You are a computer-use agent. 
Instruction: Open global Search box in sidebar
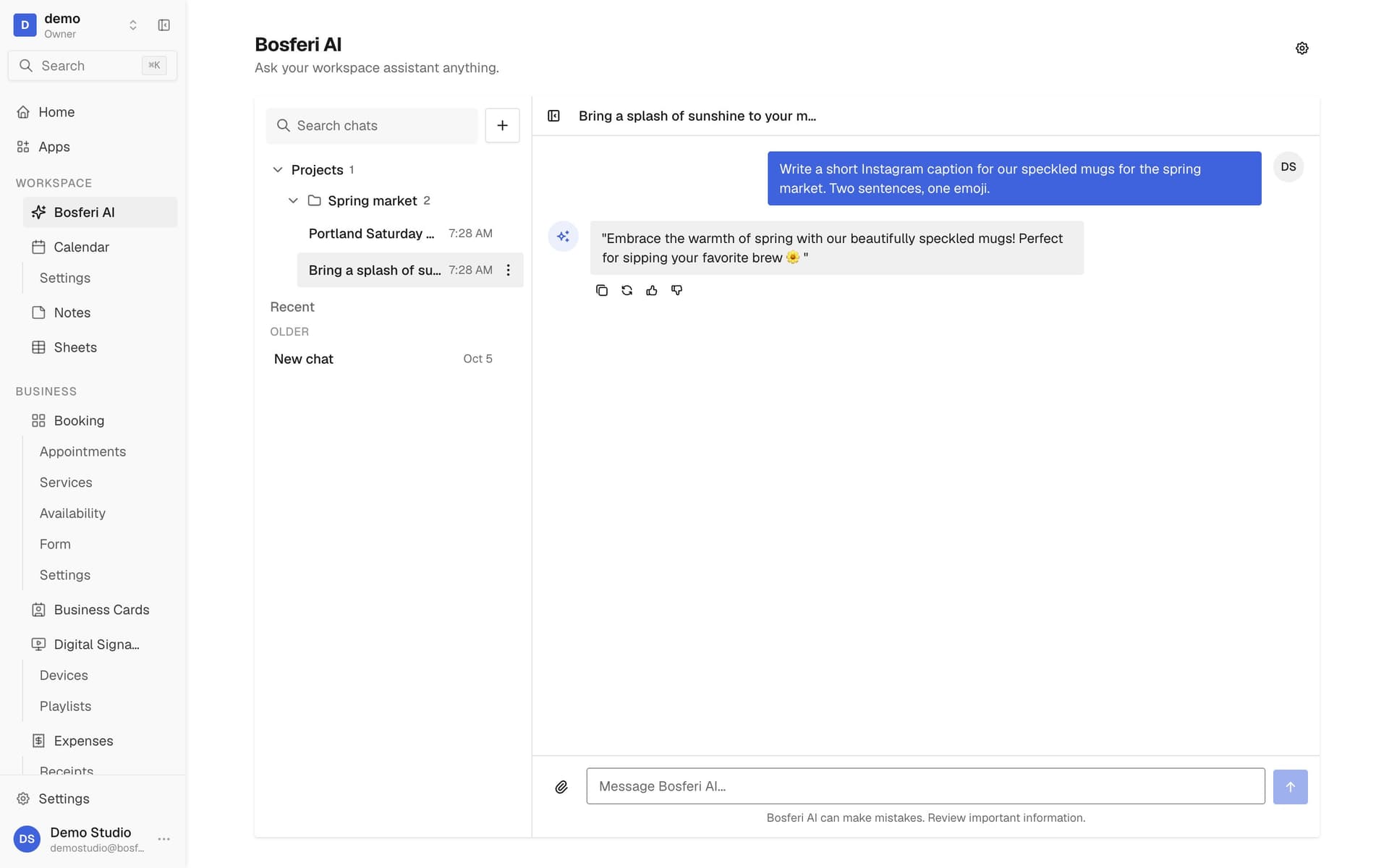tap(93, 66)
